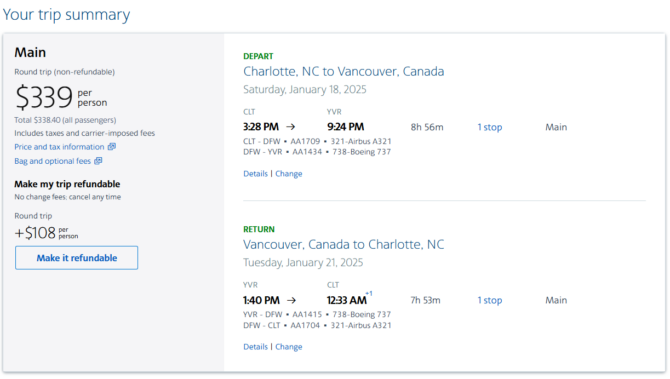The width and height of the screenshot is (670, 379).
Task: Click the arrow icon after 3:28 PM
Action: tap(291, 127)
